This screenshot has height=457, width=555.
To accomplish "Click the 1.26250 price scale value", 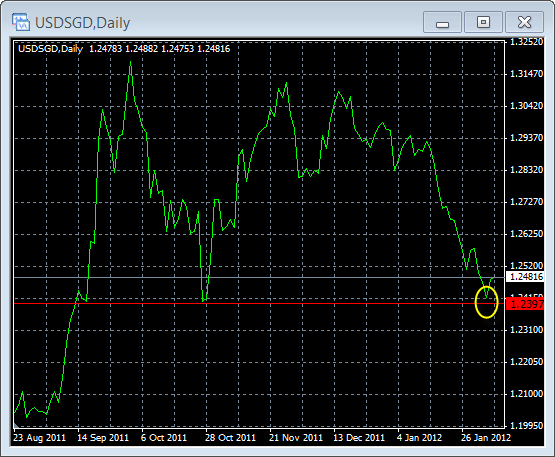I will [526, 234].
